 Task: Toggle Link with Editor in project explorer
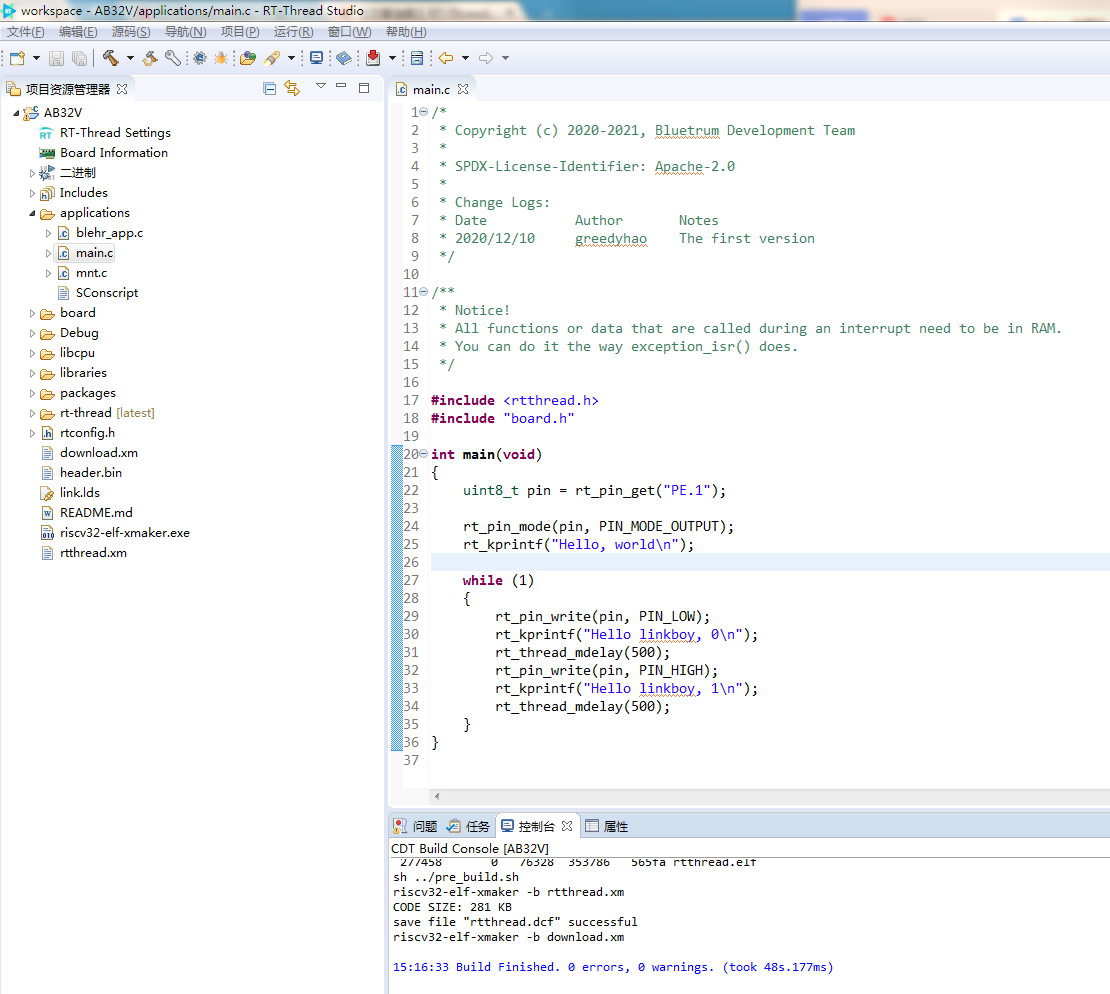pos(292,88)
